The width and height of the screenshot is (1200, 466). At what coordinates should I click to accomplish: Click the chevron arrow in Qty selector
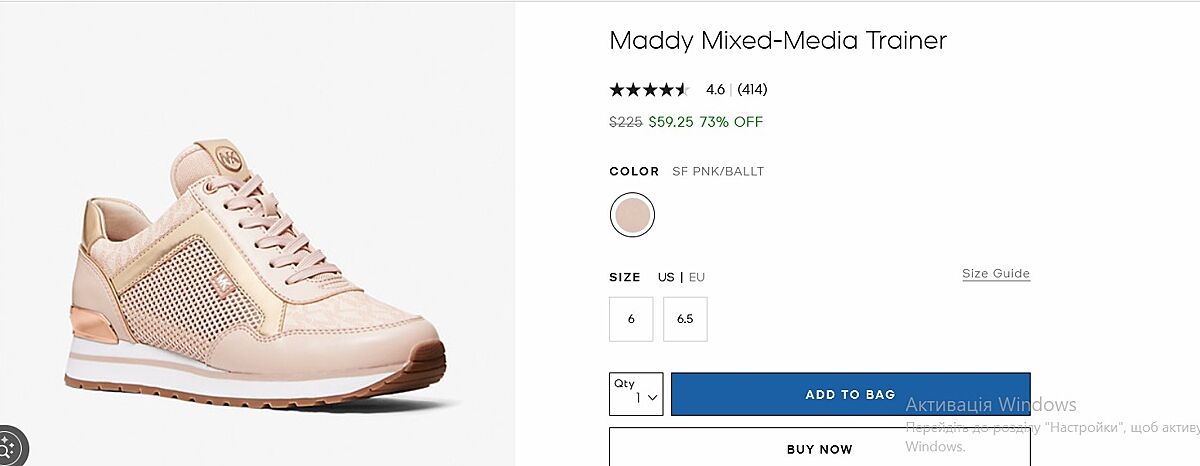coord(652,397)
